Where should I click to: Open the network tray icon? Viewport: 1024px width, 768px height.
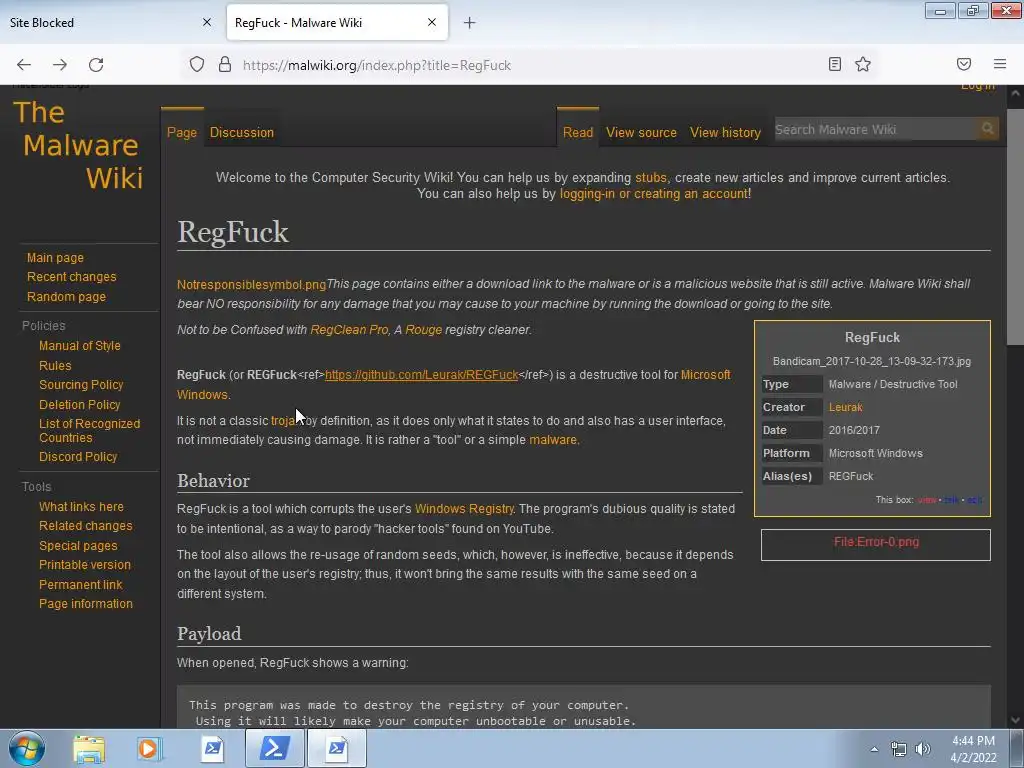point(899,750)
